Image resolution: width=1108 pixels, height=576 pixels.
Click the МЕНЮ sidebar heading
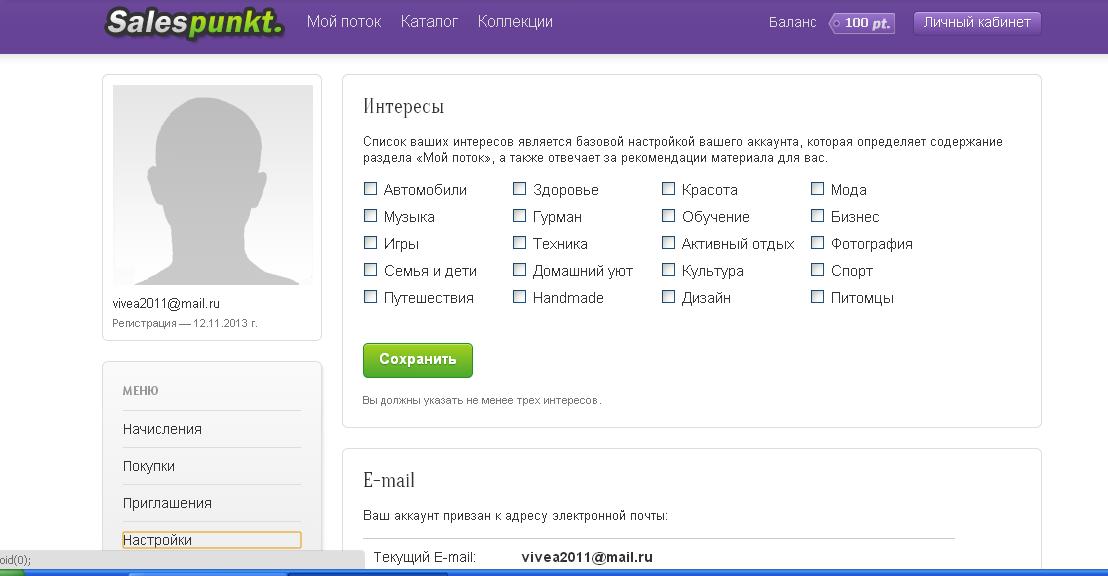(x=141, y=391)
